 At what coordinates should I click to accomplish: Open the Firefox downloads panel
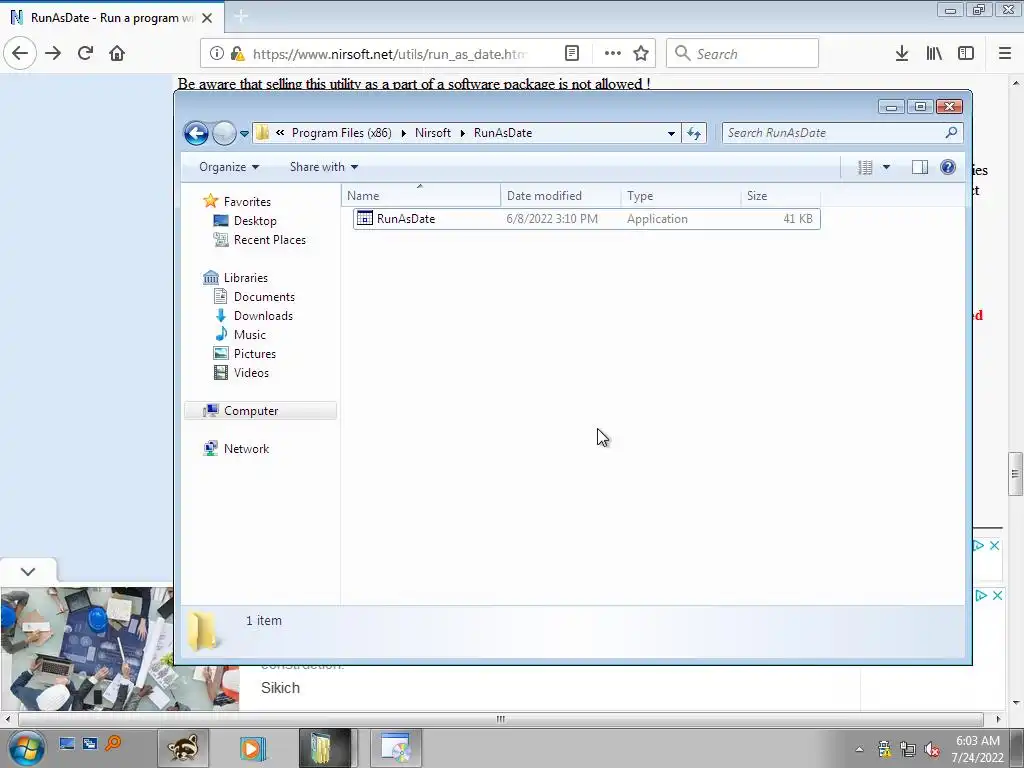coord(902,54)
